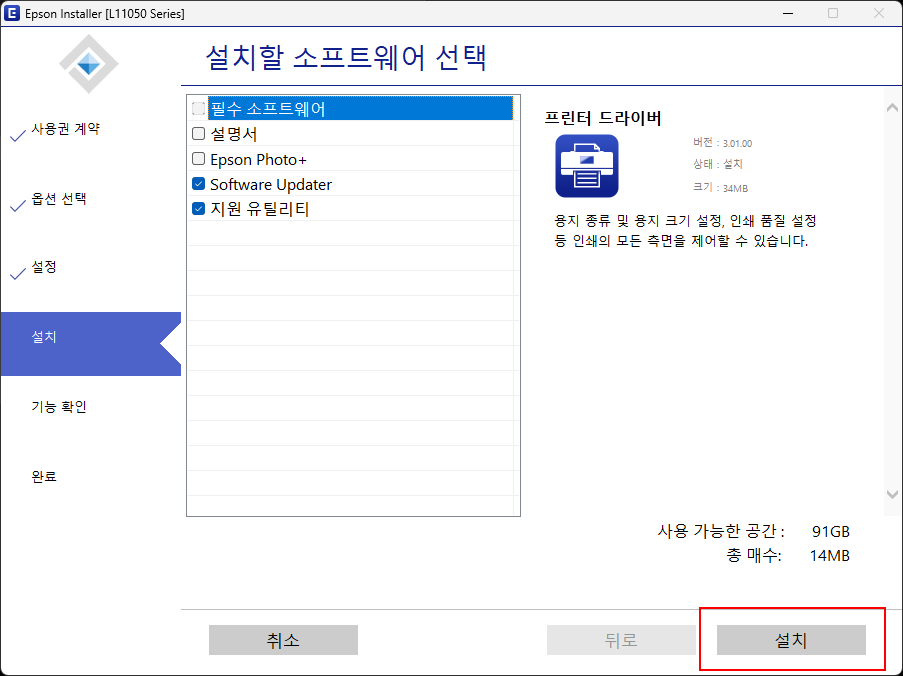The width and height of the screenshot is (903, 676).
Task: Minimize the Epson Installer window
Action: [x=788, y=13]
